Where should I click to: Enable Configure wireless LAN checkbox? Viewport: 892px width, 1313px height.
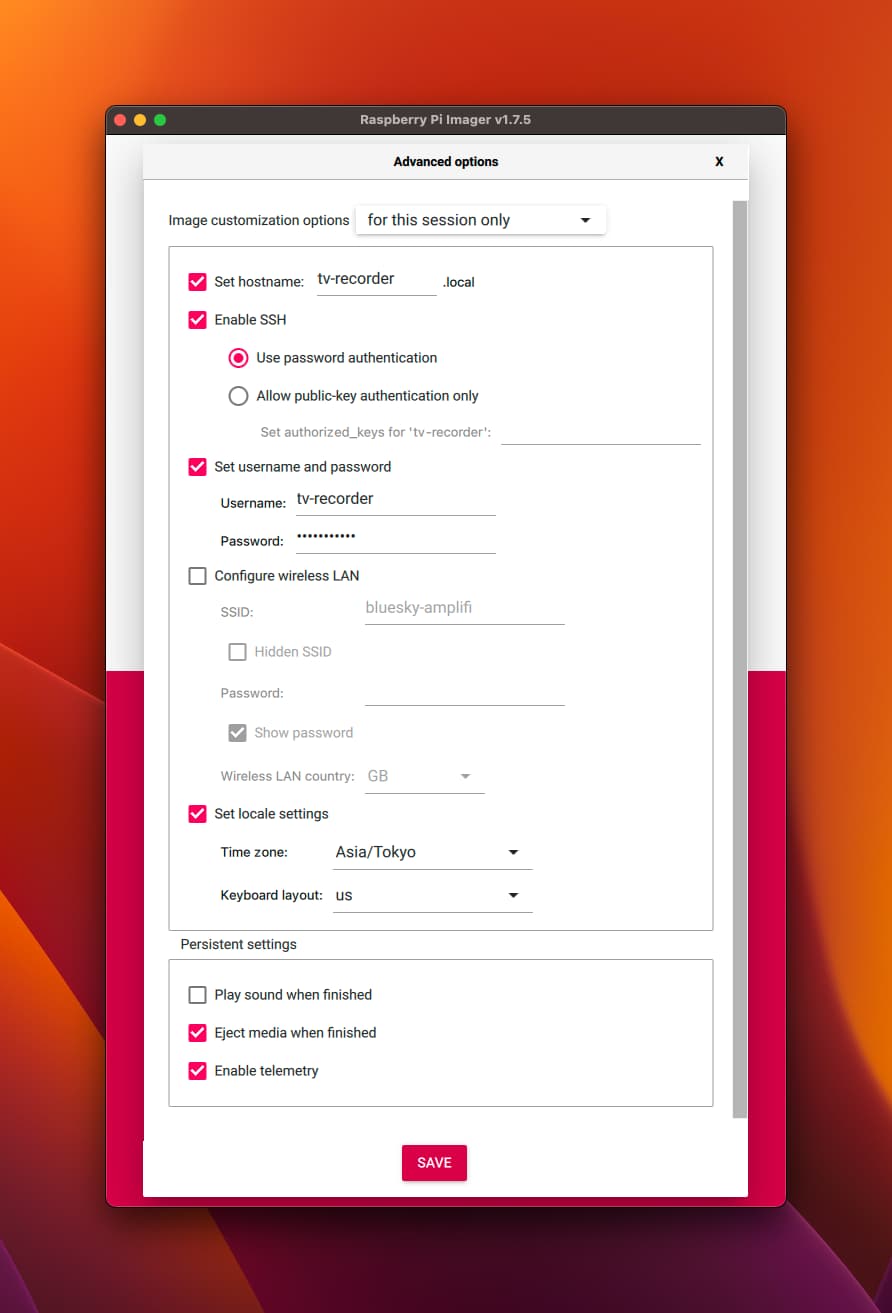[x=198, y=576]
